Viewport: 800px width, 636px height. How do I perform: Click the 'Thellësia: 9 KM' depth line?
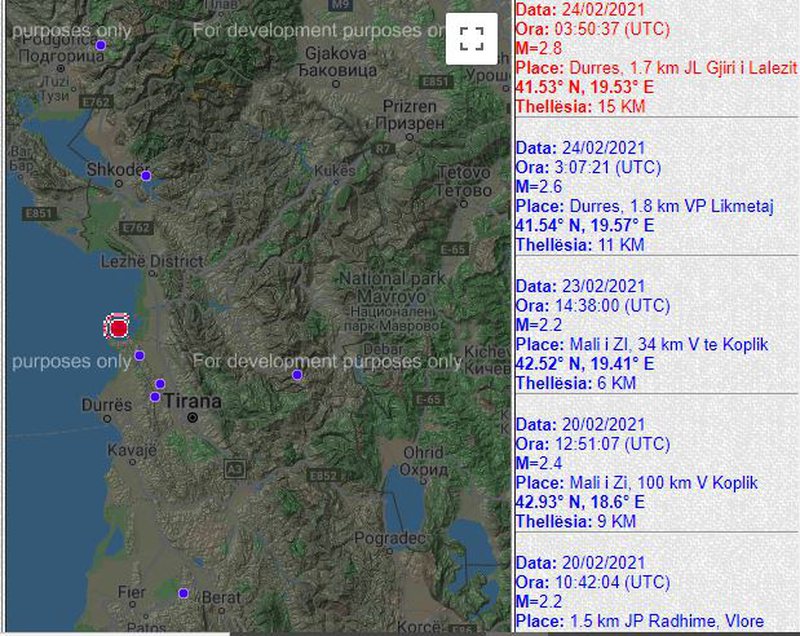576,521
